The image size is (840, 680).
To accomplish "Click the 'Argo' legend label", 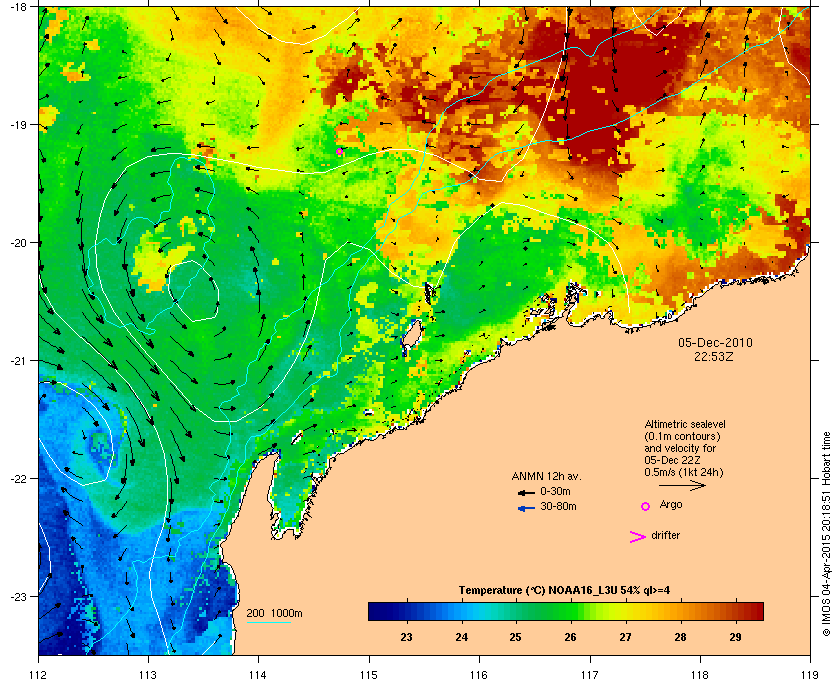I will point(671,504).
